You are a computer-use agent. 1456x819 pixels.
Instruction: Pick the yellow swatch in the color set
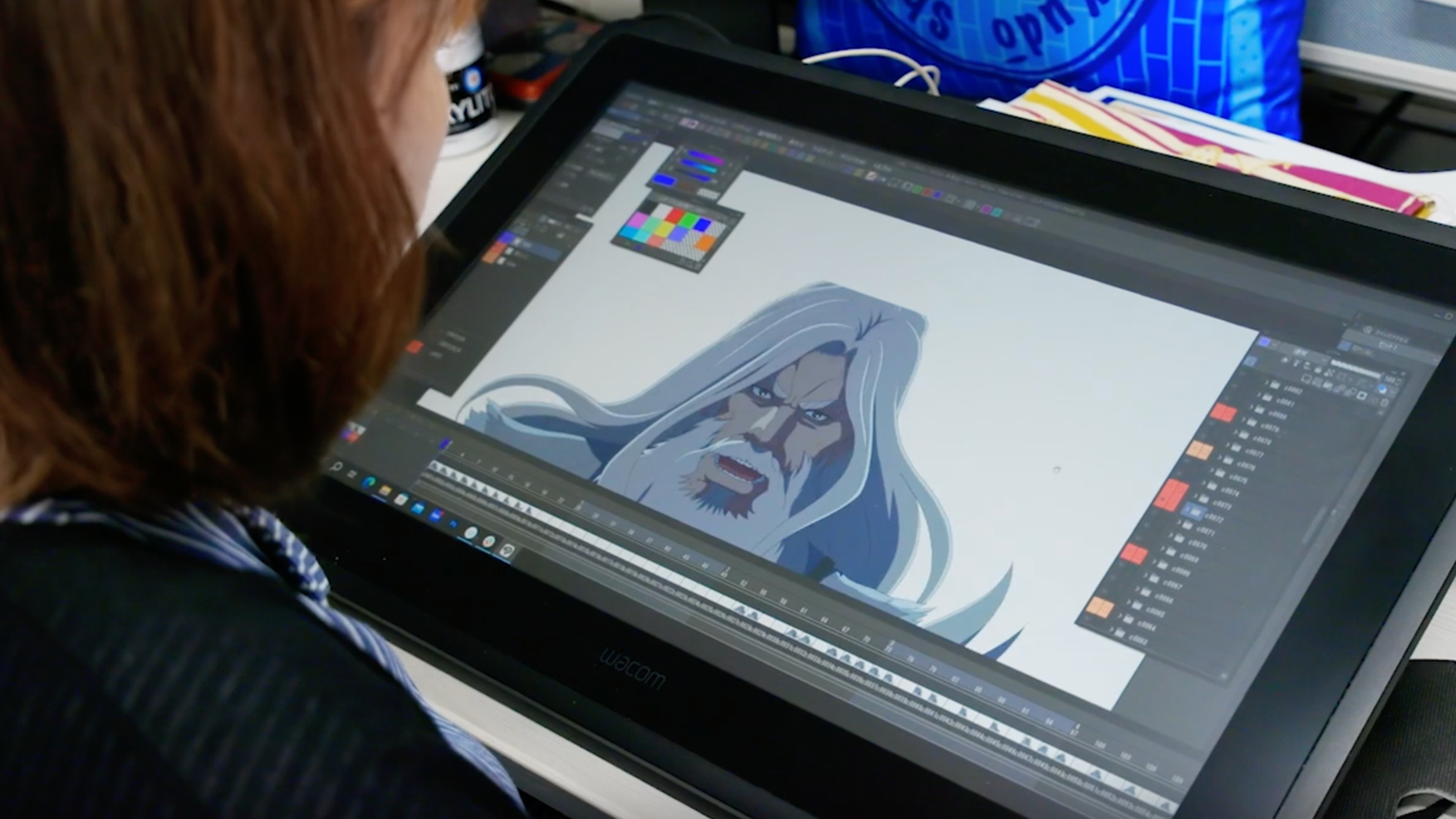pos(664,228)
